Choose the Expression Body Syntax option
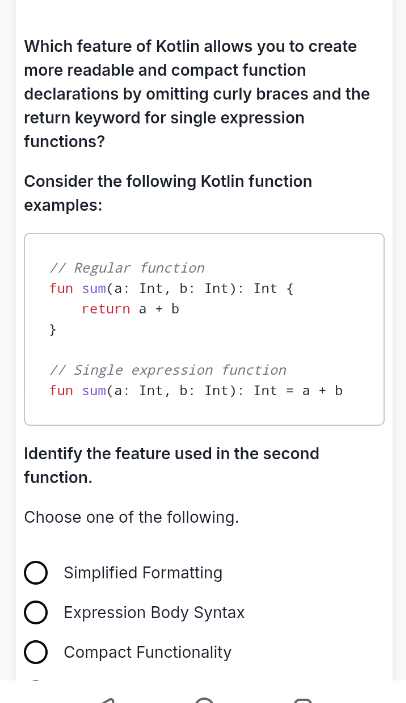 point(36,612)
